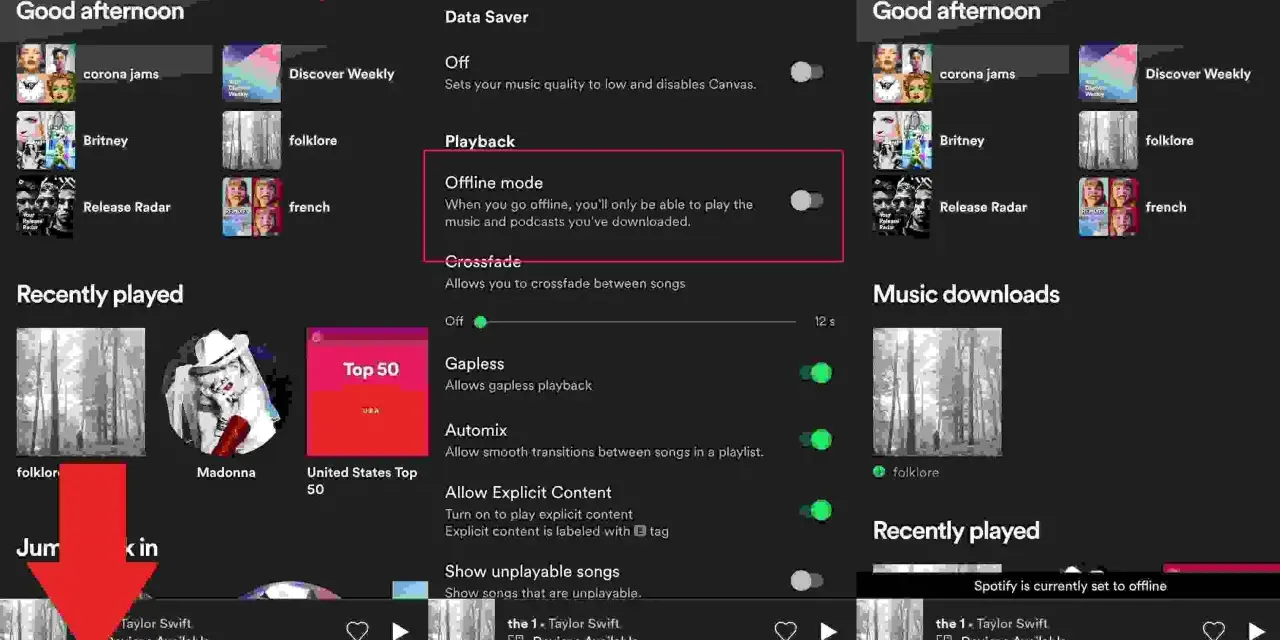Click the Offline mode setting label

[x=494, y=183]
